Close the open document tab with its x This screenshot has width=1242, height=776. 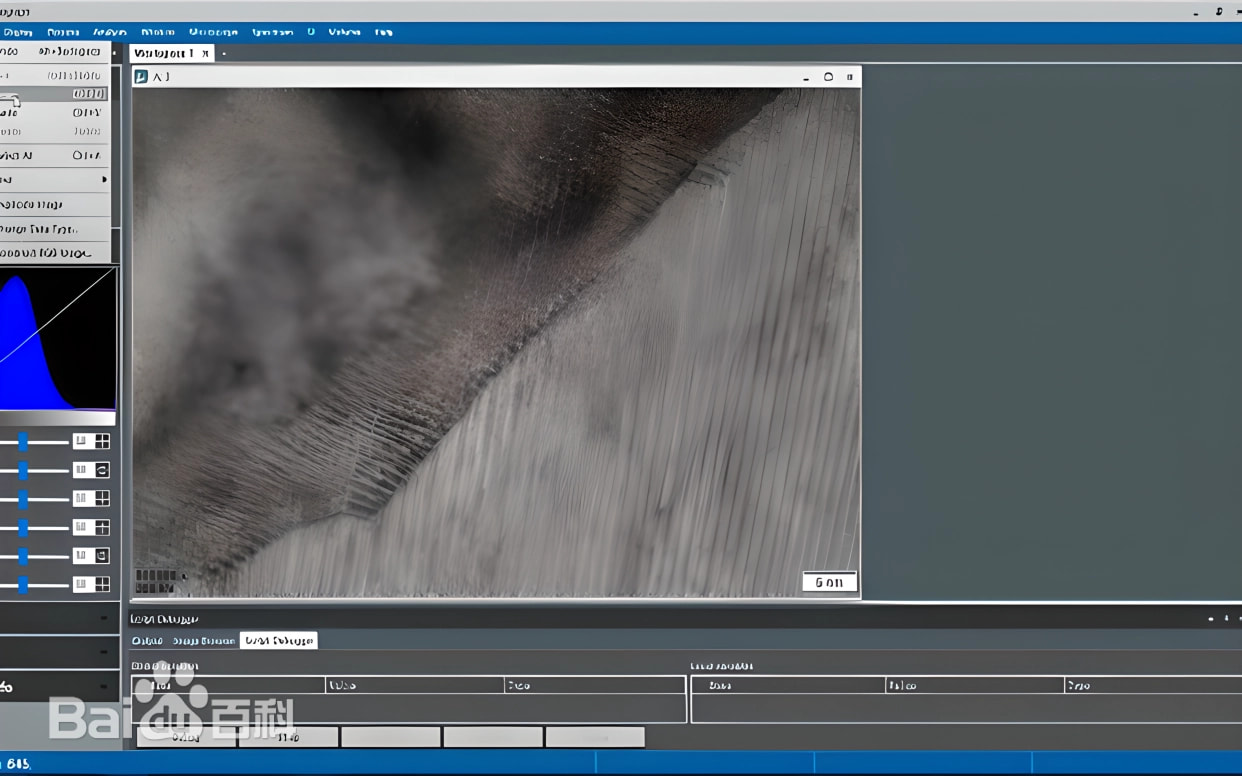pyautogui.click(x=205, y=53)
